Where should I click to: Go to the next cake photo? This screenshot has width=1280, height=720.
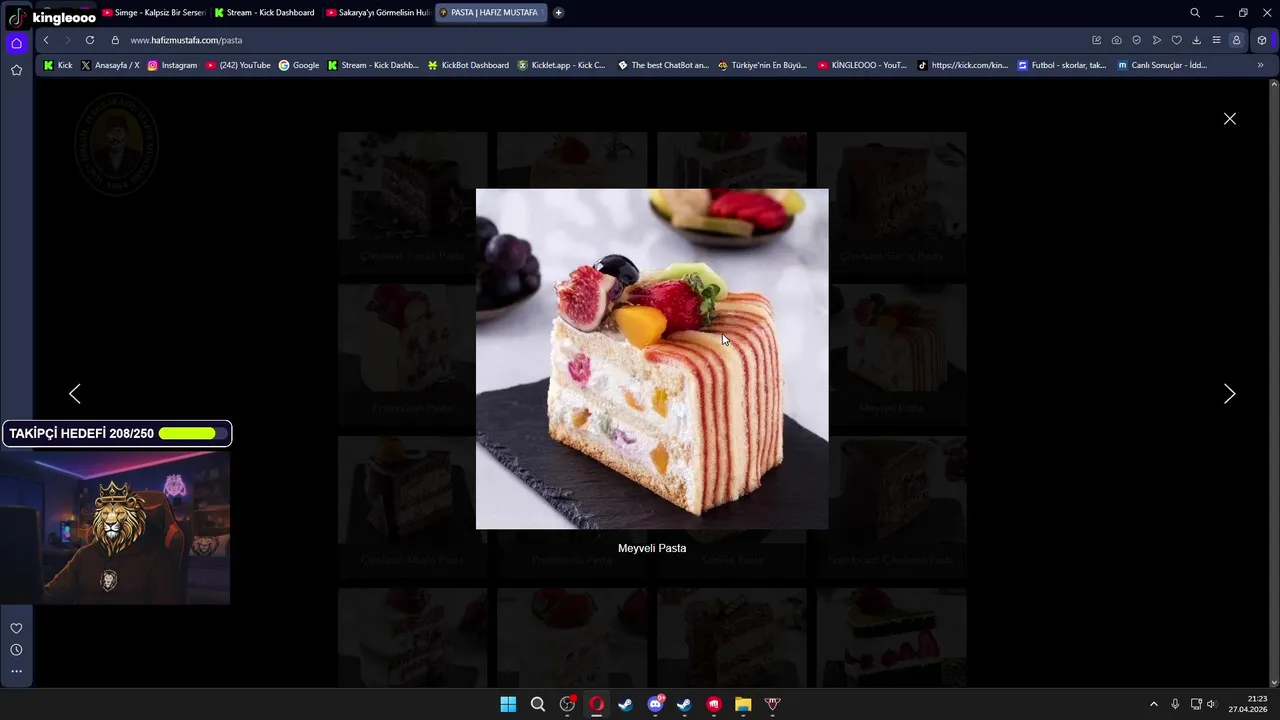point(1230,394)
